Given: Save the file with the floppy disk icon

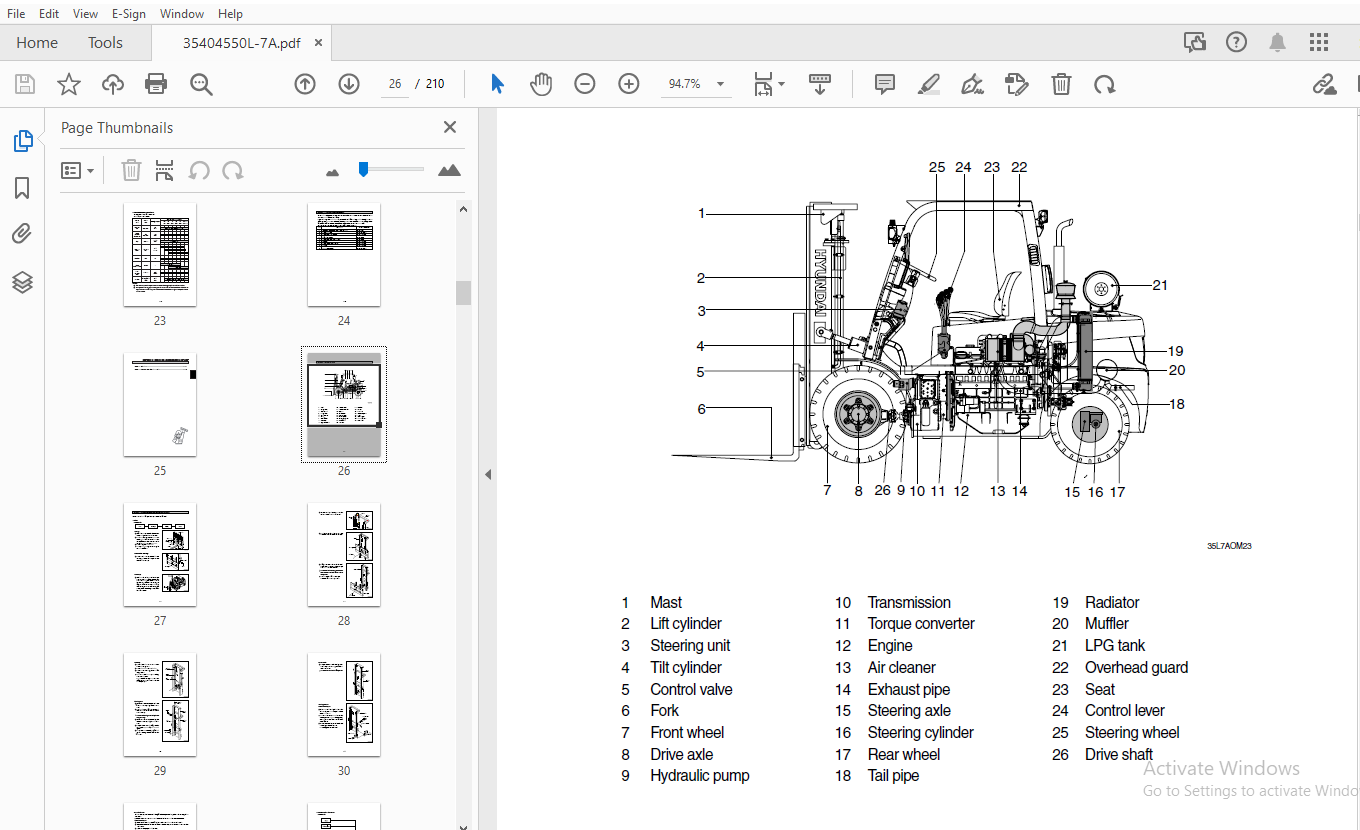Looking at the screenshot, I should pyautogui.click(x=24, y=84).
